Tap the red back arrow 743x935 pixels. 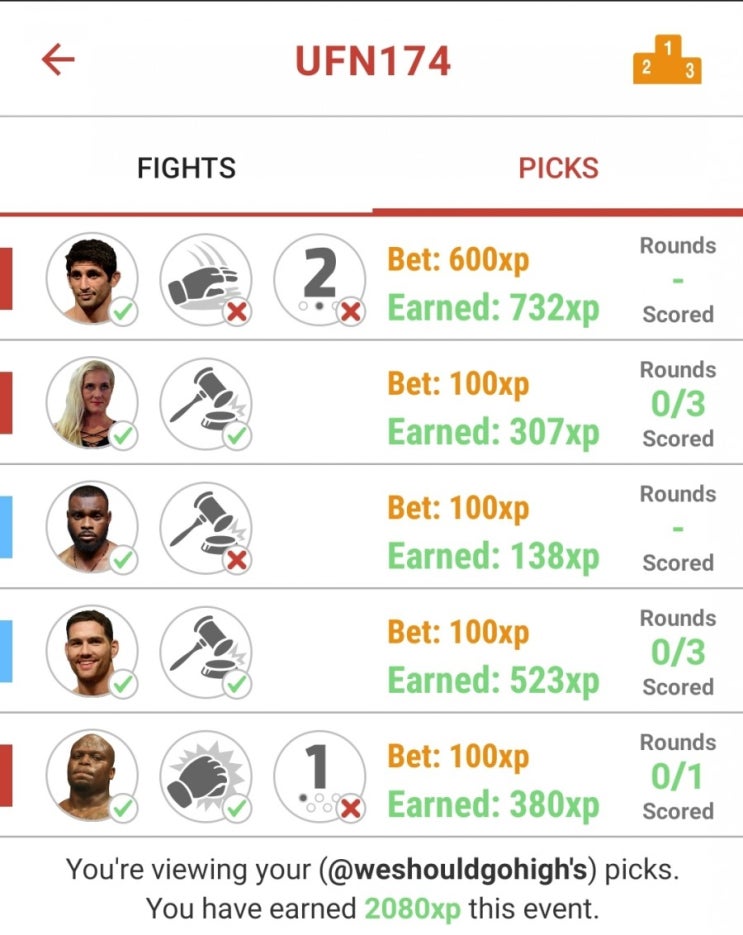[x=58, y=59]
